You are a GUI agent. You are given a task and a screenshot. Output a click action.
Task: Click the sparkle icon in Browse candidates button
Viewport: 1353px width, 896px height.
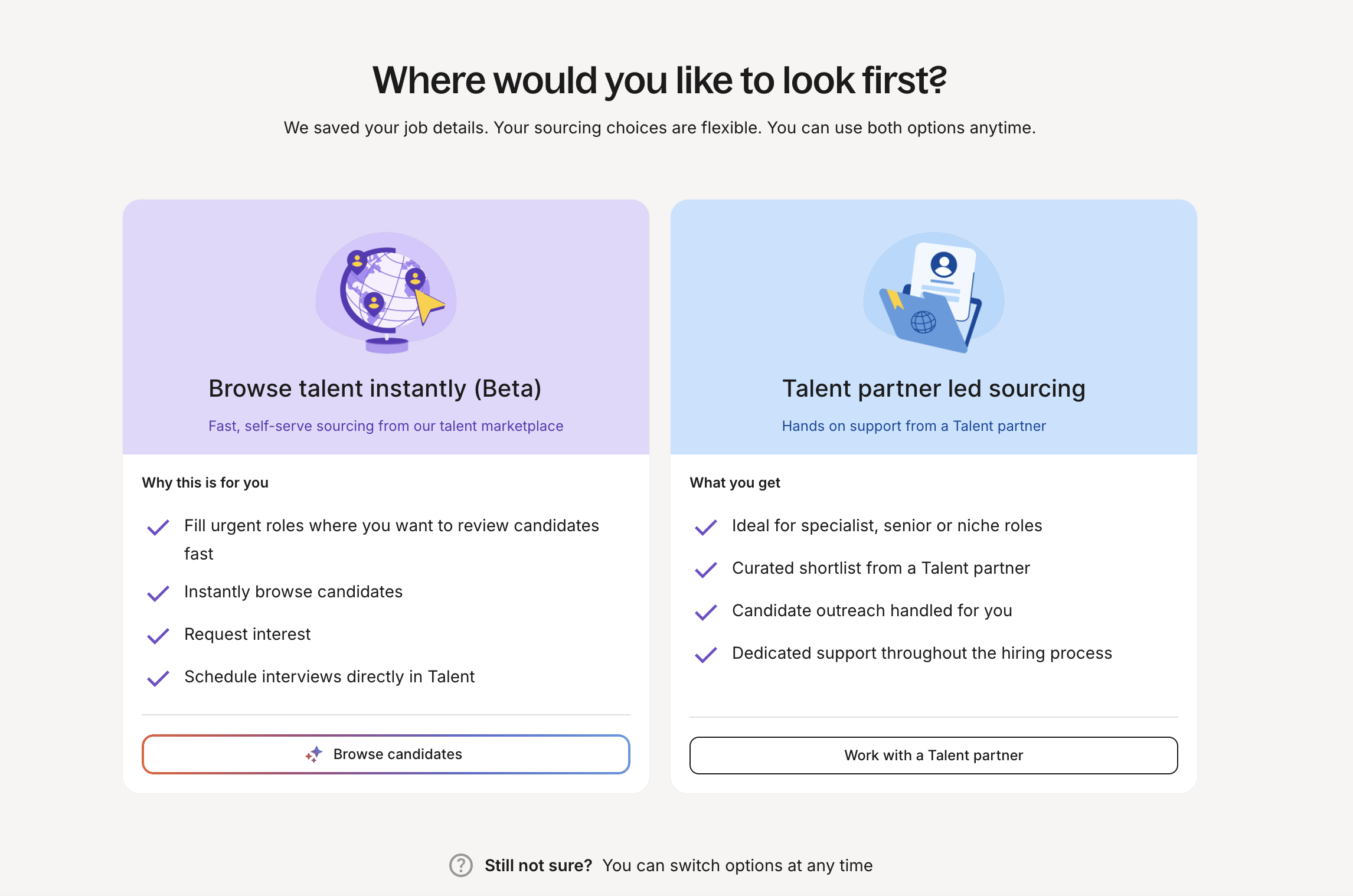click(314, 754)
